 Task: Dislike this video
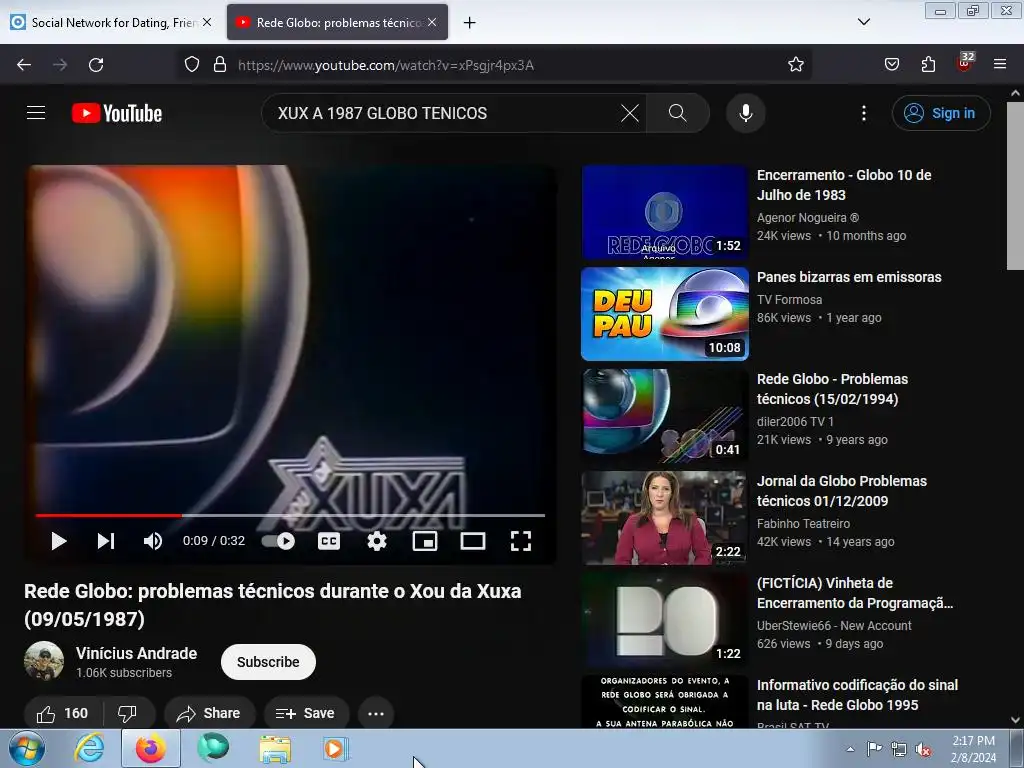(127, 713)
